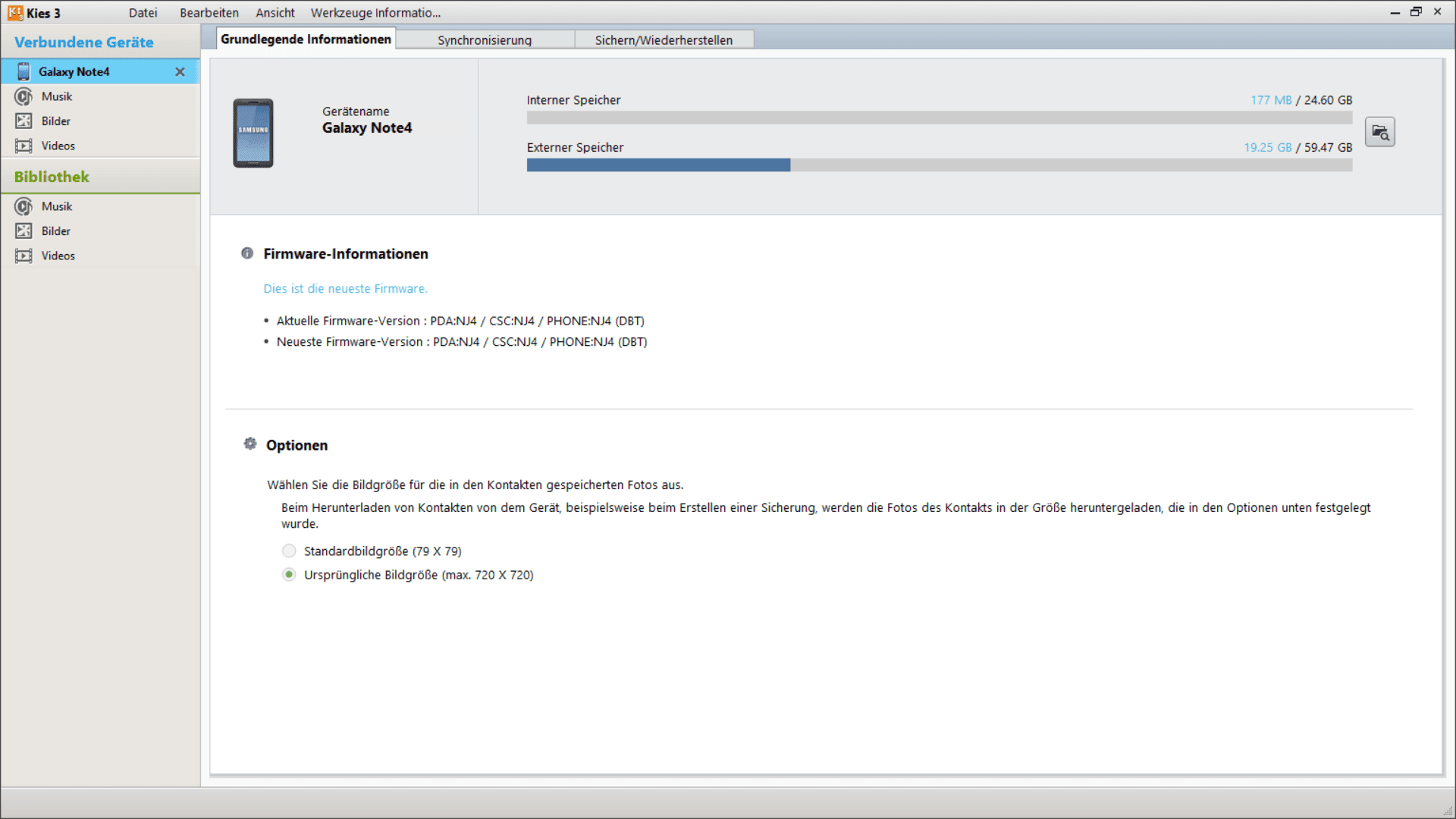Switch to the Synchronisierung tab
Screen dimensions: 1456x819
[x=485, y=40]
